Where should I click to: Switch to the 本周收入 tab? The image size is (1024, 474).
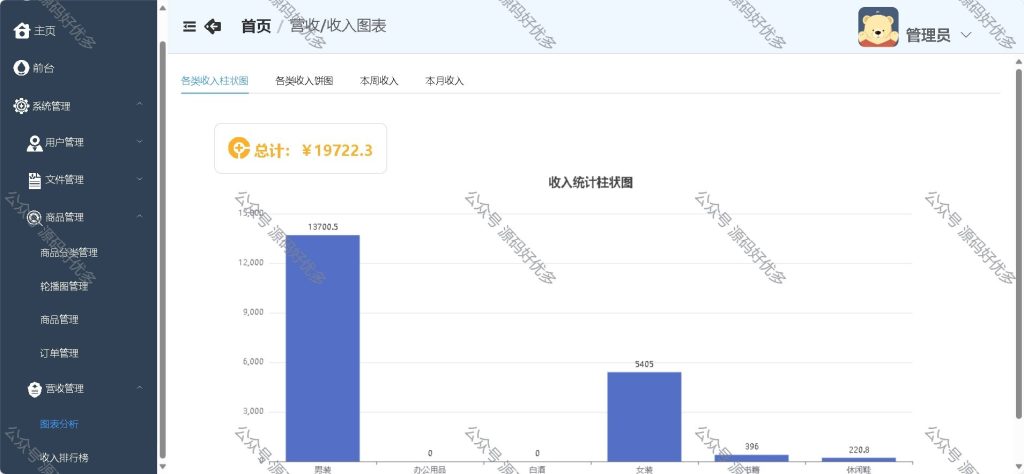(379, 81)
